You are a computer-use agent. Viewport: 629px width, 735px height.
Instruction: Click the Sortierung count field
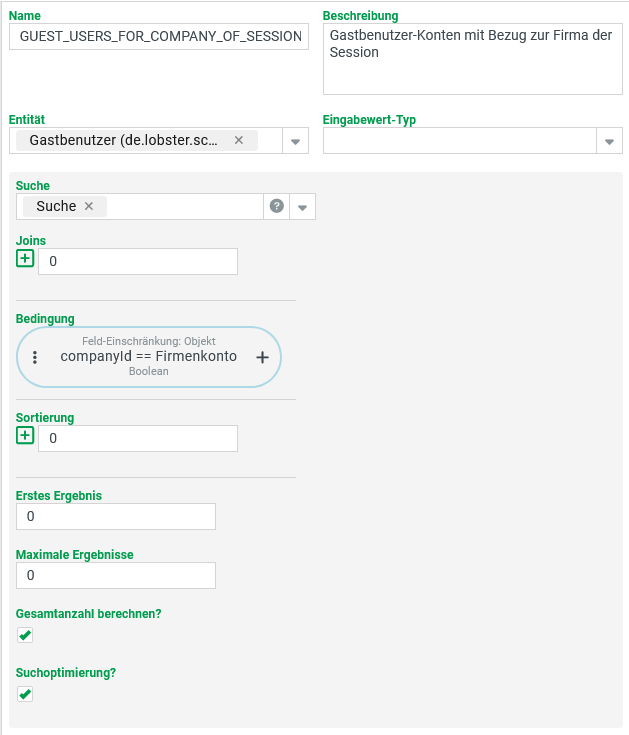pyautogui.click(x=138, y=438)
